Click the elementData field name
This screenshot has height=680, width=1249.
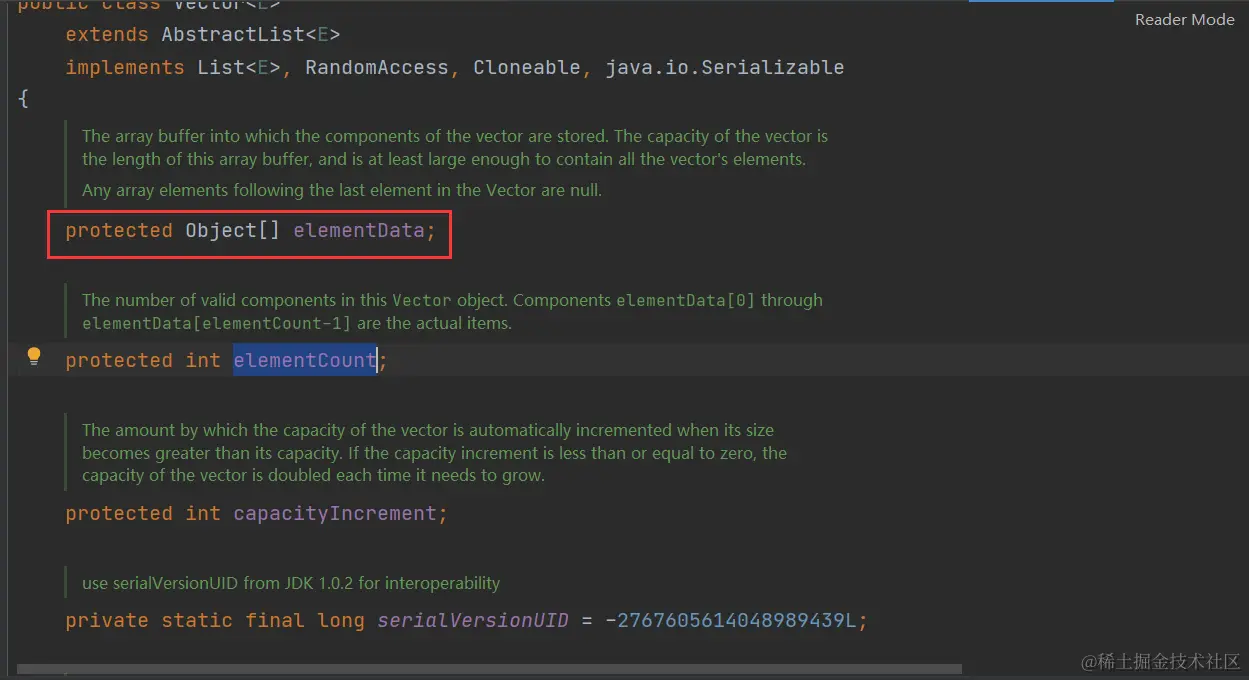359,230
